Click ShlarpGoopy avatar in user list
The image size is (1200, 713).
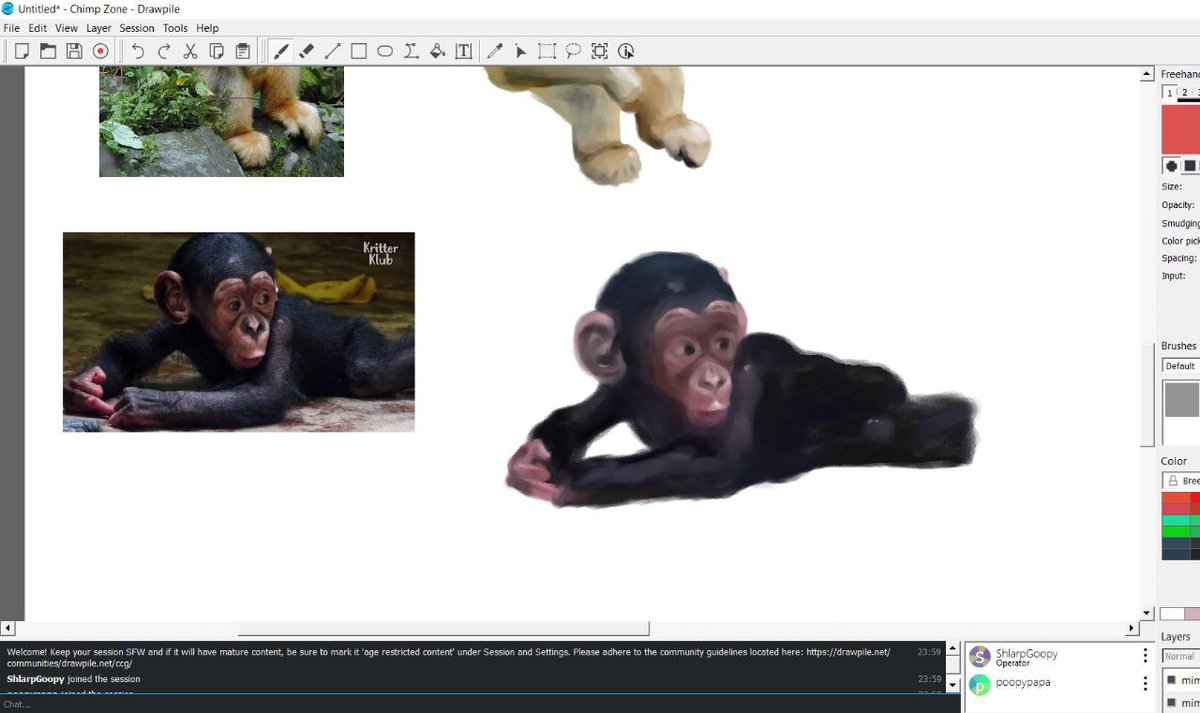coord(980,656)
